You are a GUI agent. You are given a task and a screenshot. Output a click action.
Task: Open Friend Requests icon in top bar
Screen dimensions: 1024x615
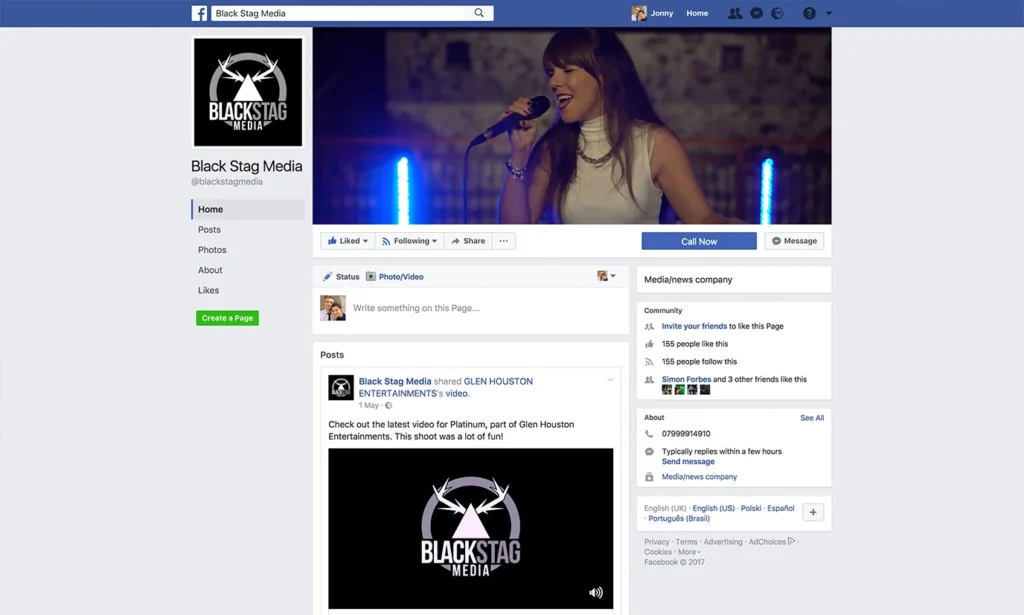point(735,13)
